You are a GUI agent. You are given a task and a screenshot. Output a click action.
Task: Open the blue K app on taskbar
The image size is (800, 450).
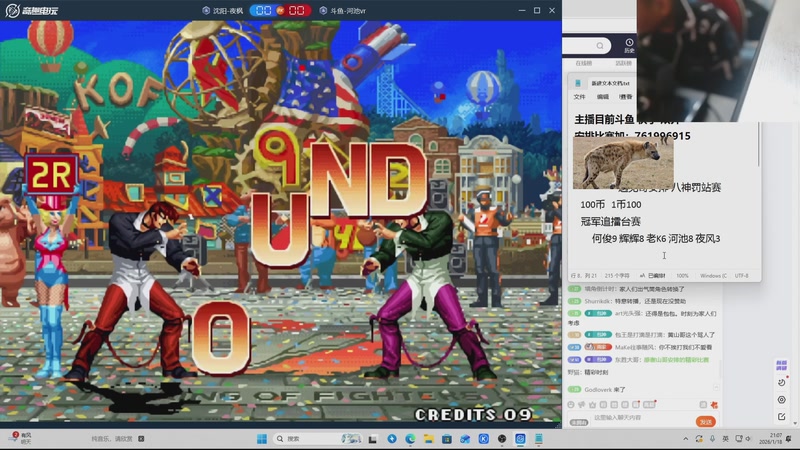pyautogui.click(x=484, y=439)
